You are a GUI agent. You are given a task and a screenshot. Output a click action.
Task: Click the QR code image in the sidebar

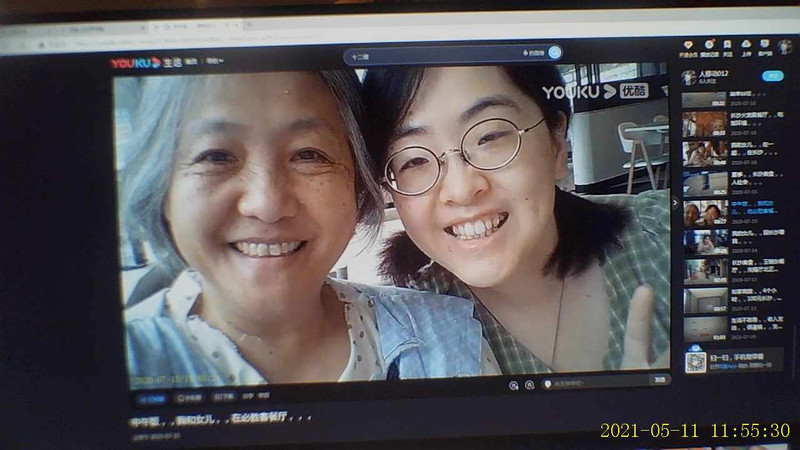point(695,362)
